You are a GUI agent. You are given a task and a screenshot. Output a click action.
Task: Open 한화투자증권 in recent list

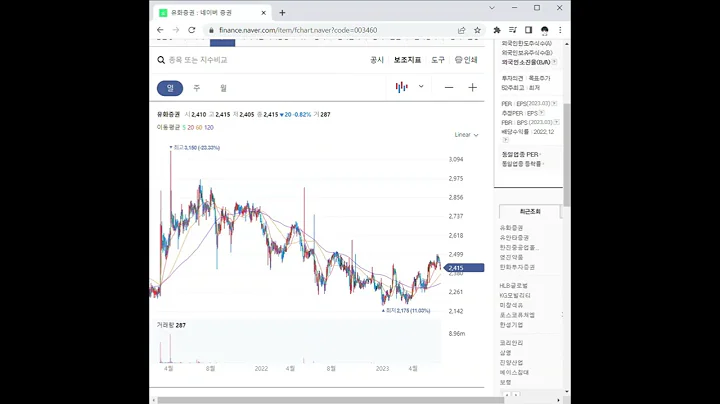pos(517,267)
